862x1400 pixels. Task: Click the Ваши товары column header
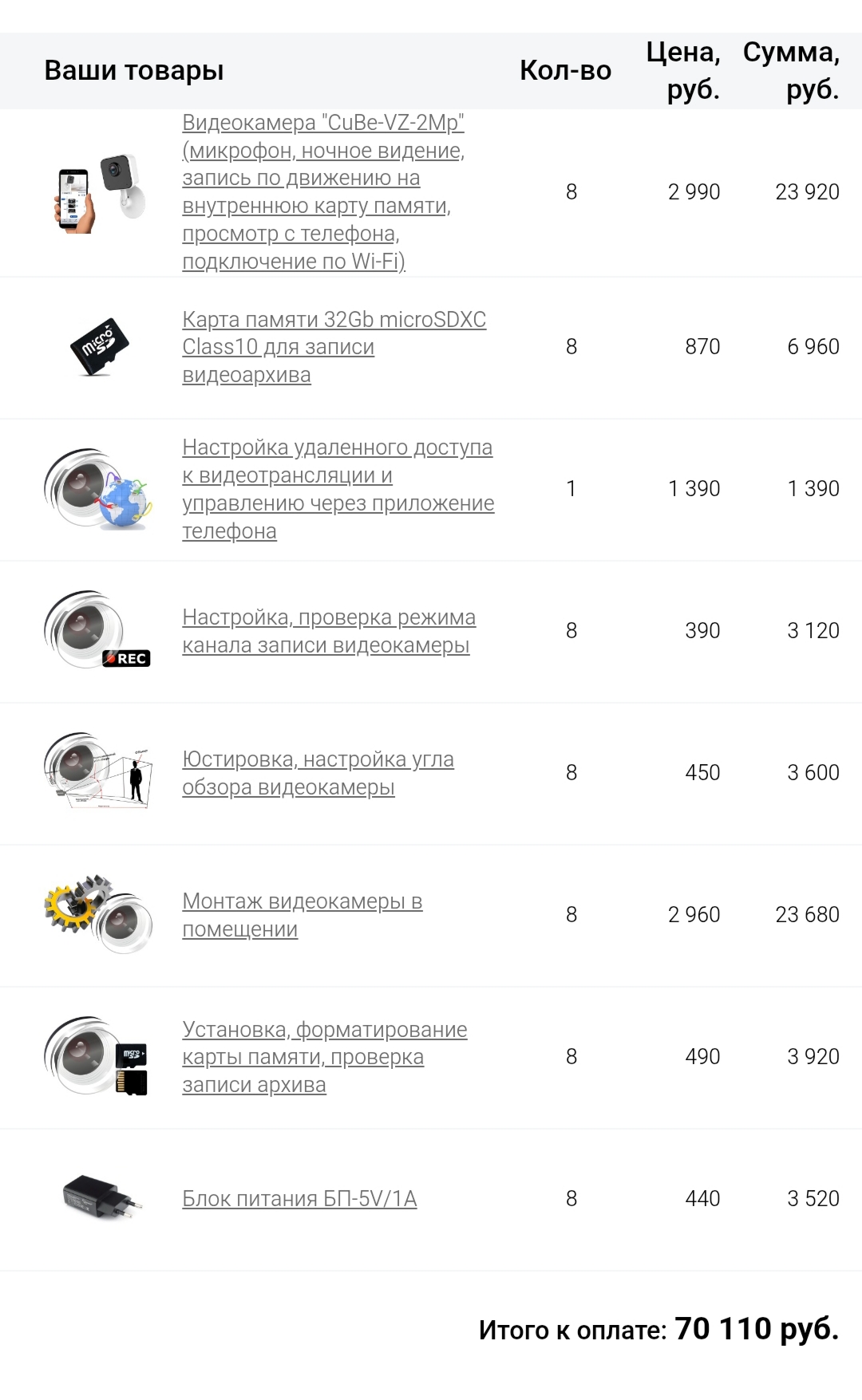pyautogui.click(x=134, y=70)
